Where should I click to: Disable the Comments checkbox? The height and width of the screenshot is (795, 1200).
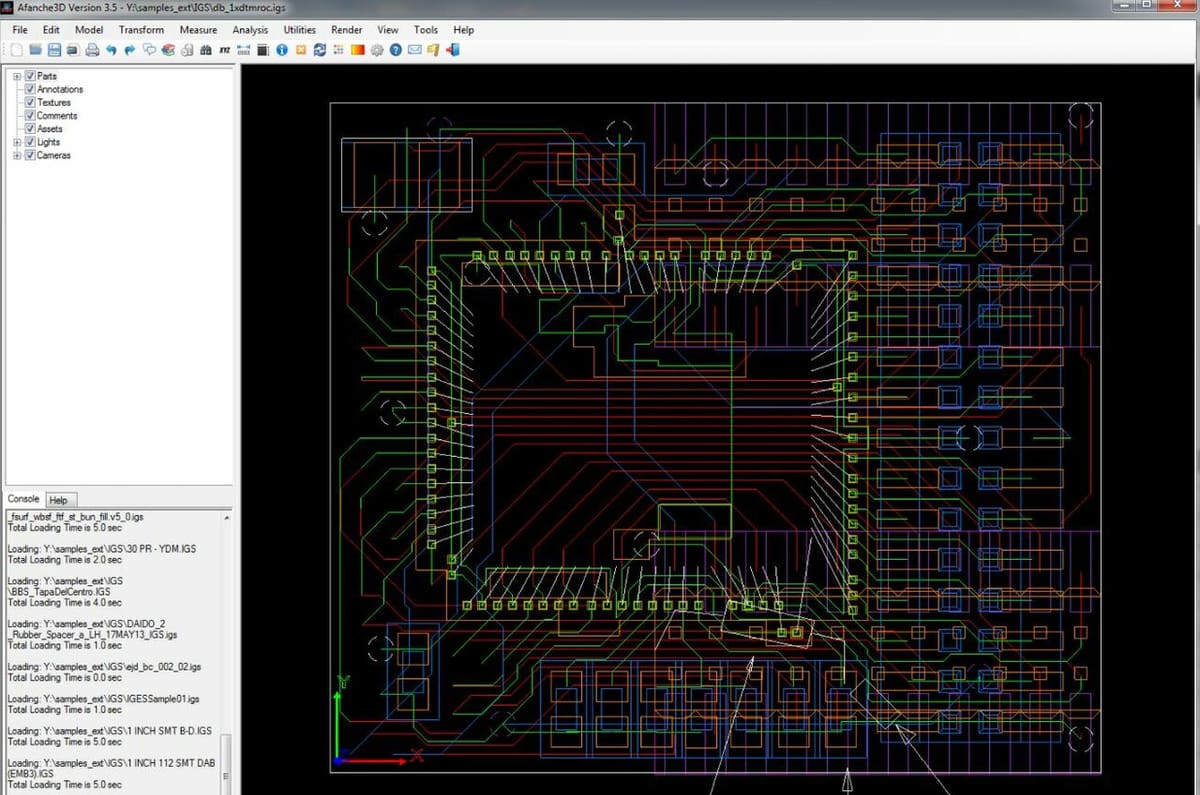(30, 116)
